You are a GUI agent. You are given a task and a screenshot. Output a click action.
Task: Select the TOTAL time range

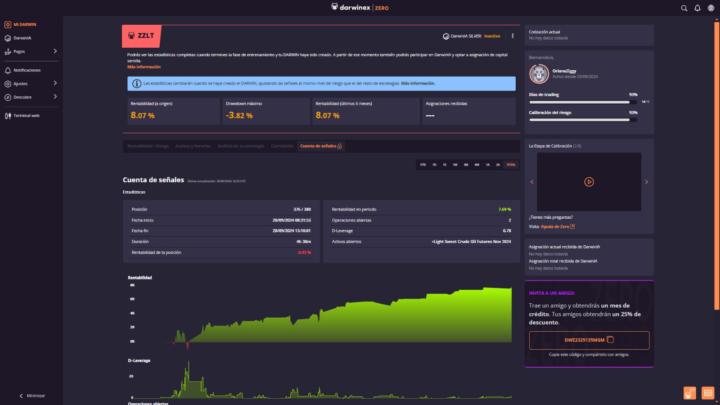coord(511,164)
